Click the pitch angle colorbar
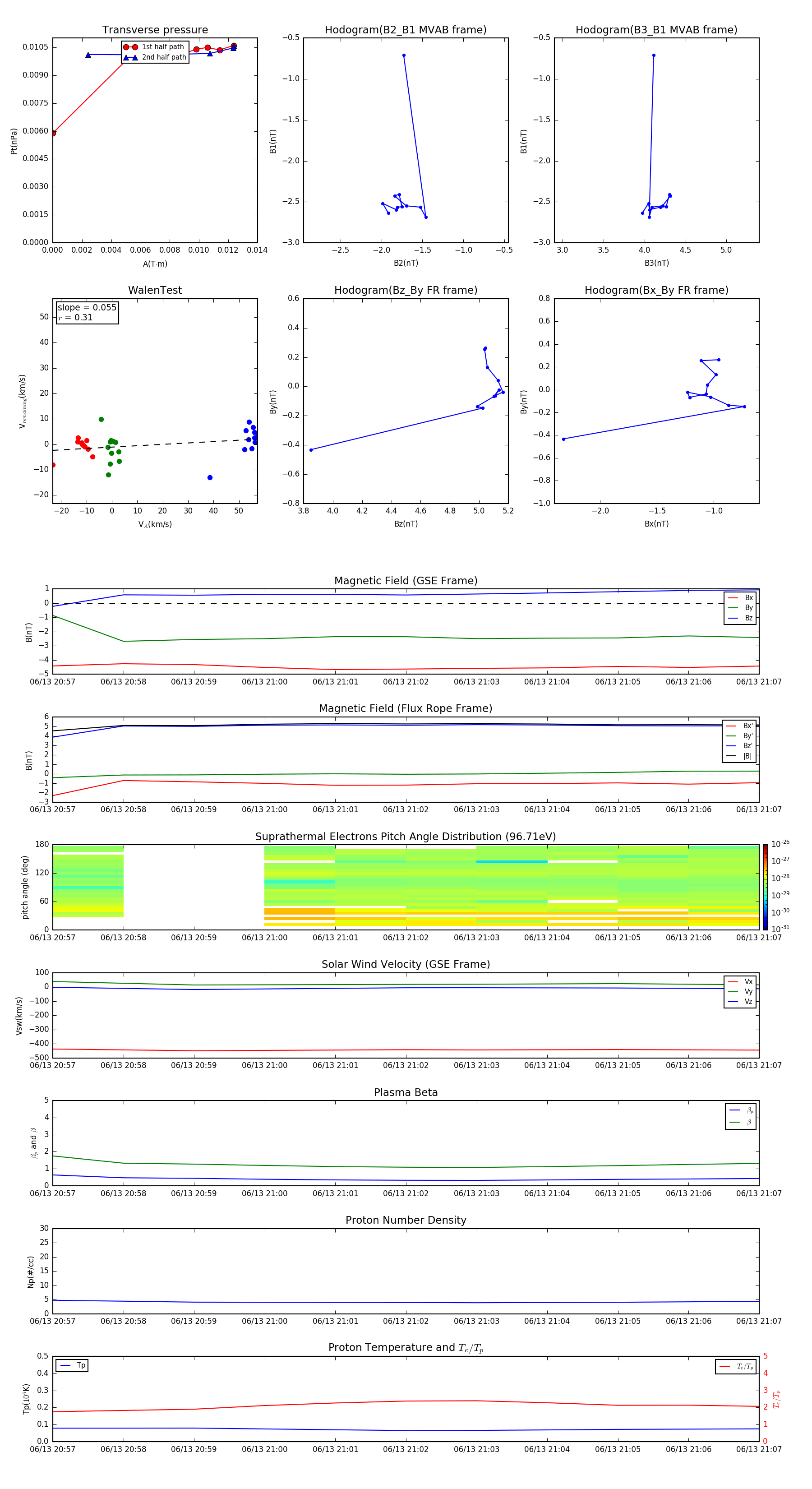The height and width of the screenshot is (1489, 812). click(x=765, y=887)
